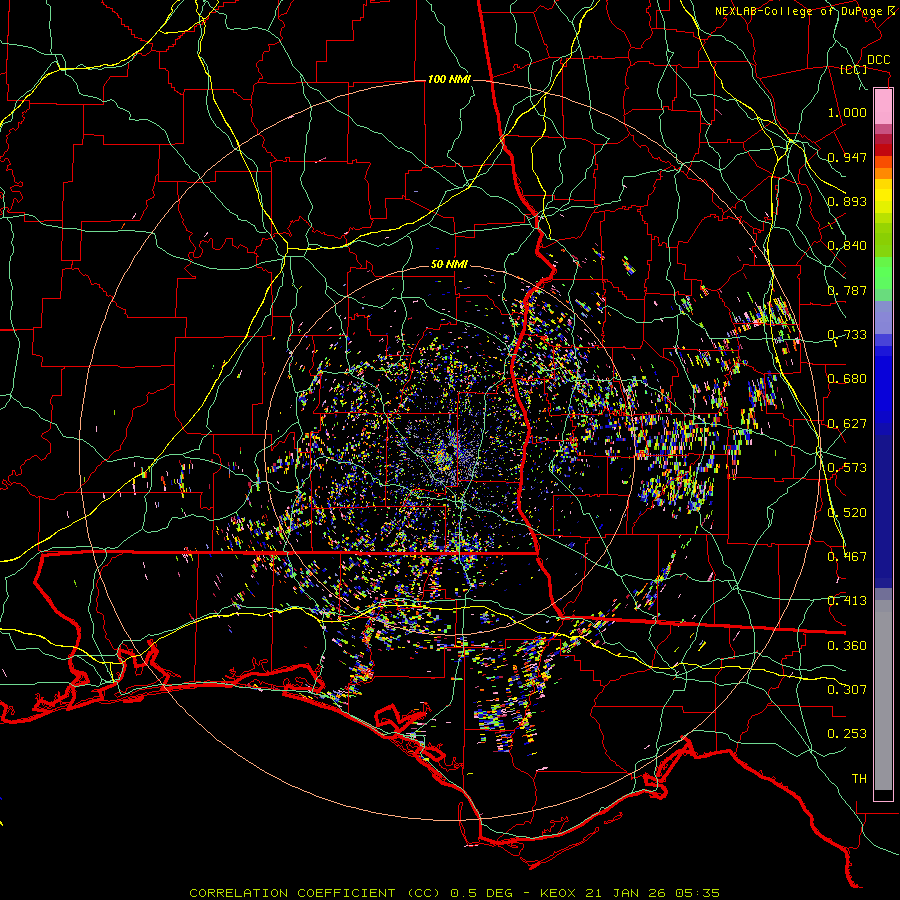The width and height of the screenshot is (900, 900).
Task: Click the 0.253 scale value
Action: pos(847,734)
